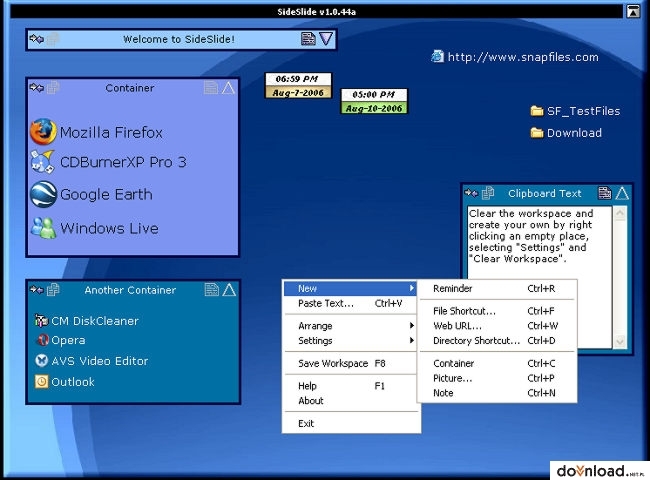Click the Download folder label
650x480 pixels.
(x=574, y=133)
